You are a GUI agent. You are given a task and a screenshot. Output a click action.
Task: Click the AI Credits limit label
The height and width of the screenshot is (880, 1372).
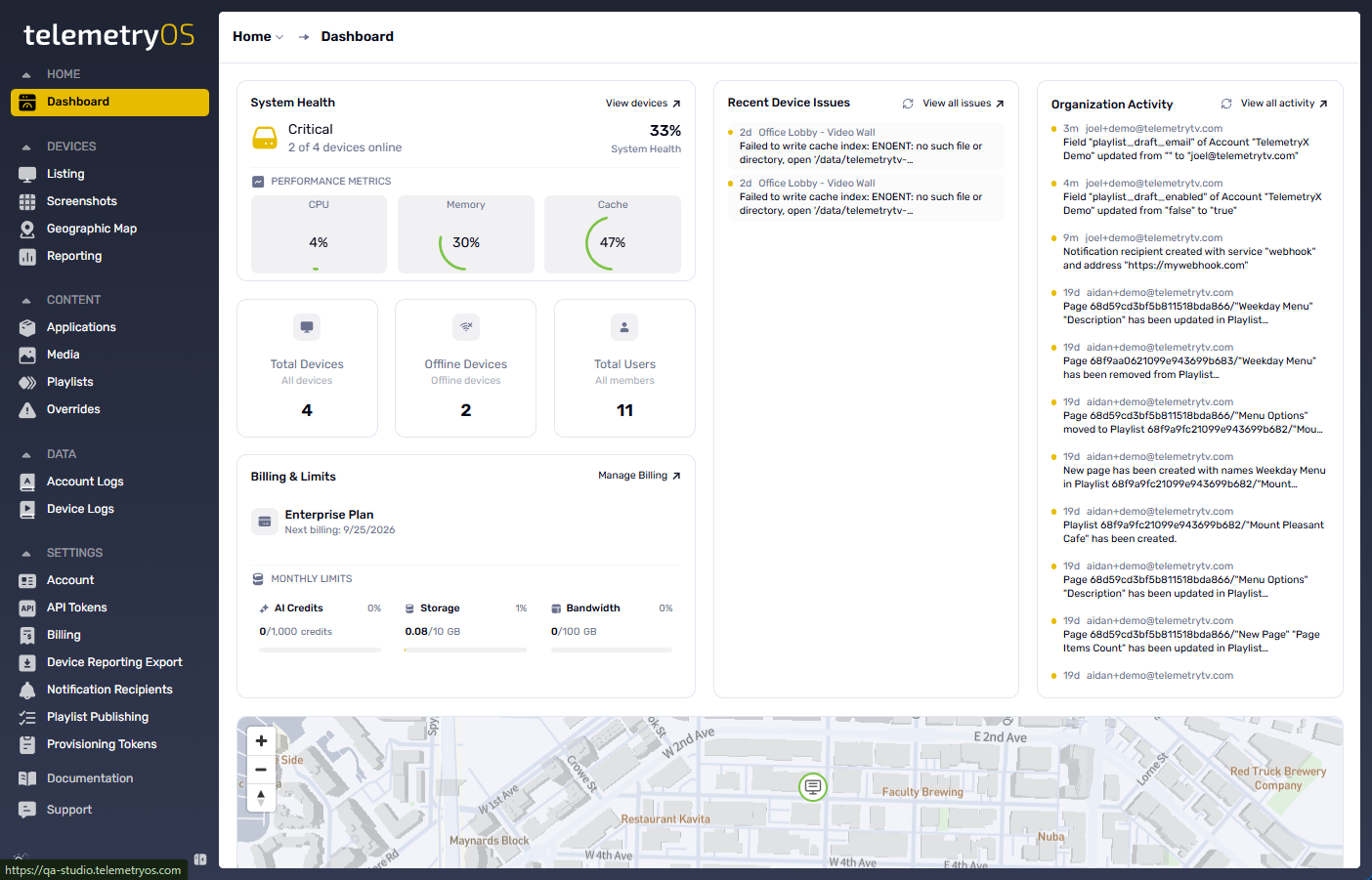(x=298, y=608)
